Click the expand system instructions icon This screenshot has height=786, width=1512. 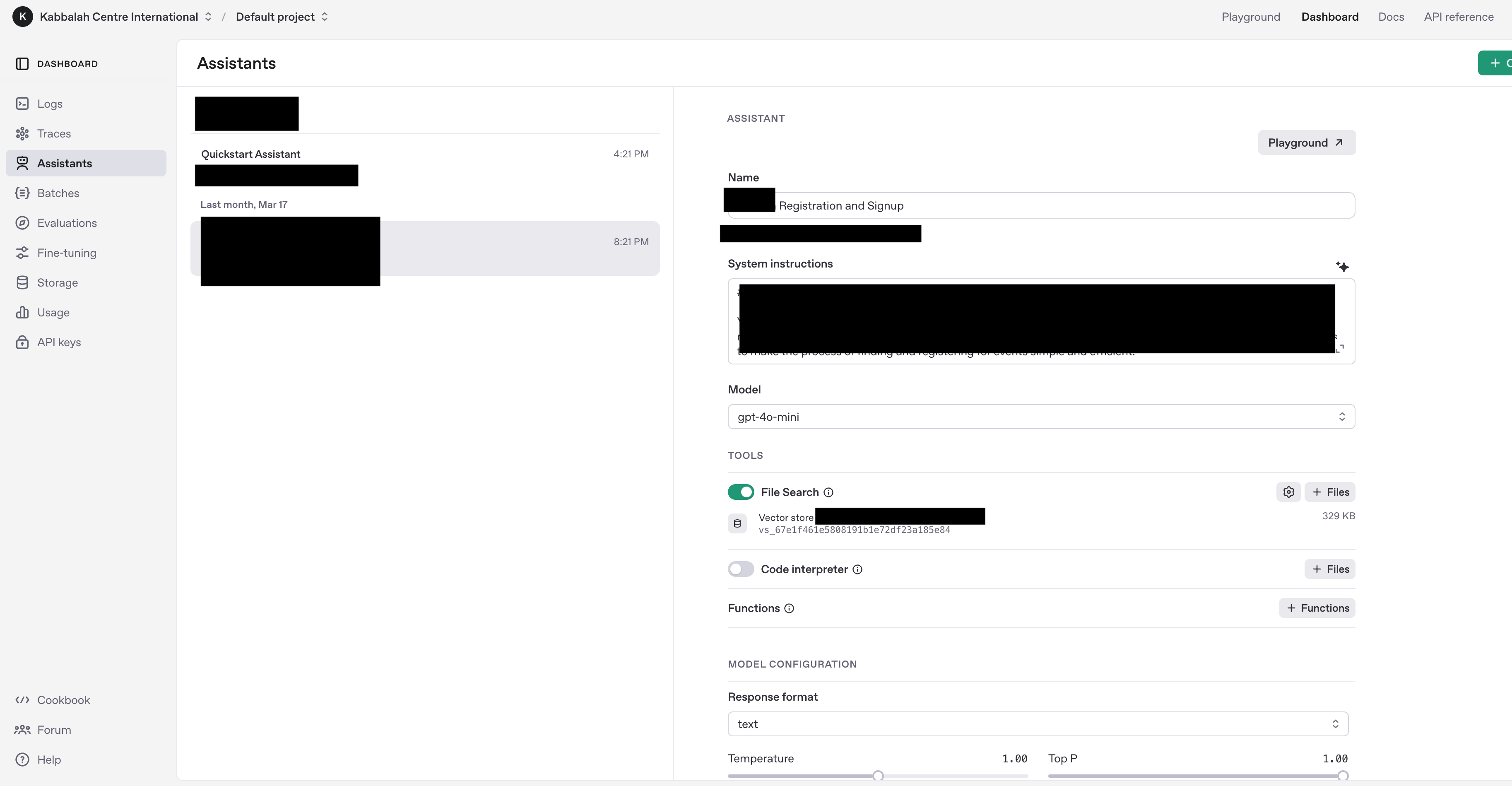pyautogui.click(x=1340, y=348)
